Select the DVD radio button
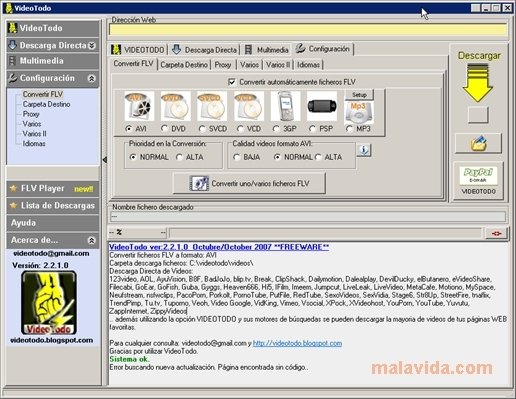The height and width of the screenshot is (399, 516). point(164,128)
